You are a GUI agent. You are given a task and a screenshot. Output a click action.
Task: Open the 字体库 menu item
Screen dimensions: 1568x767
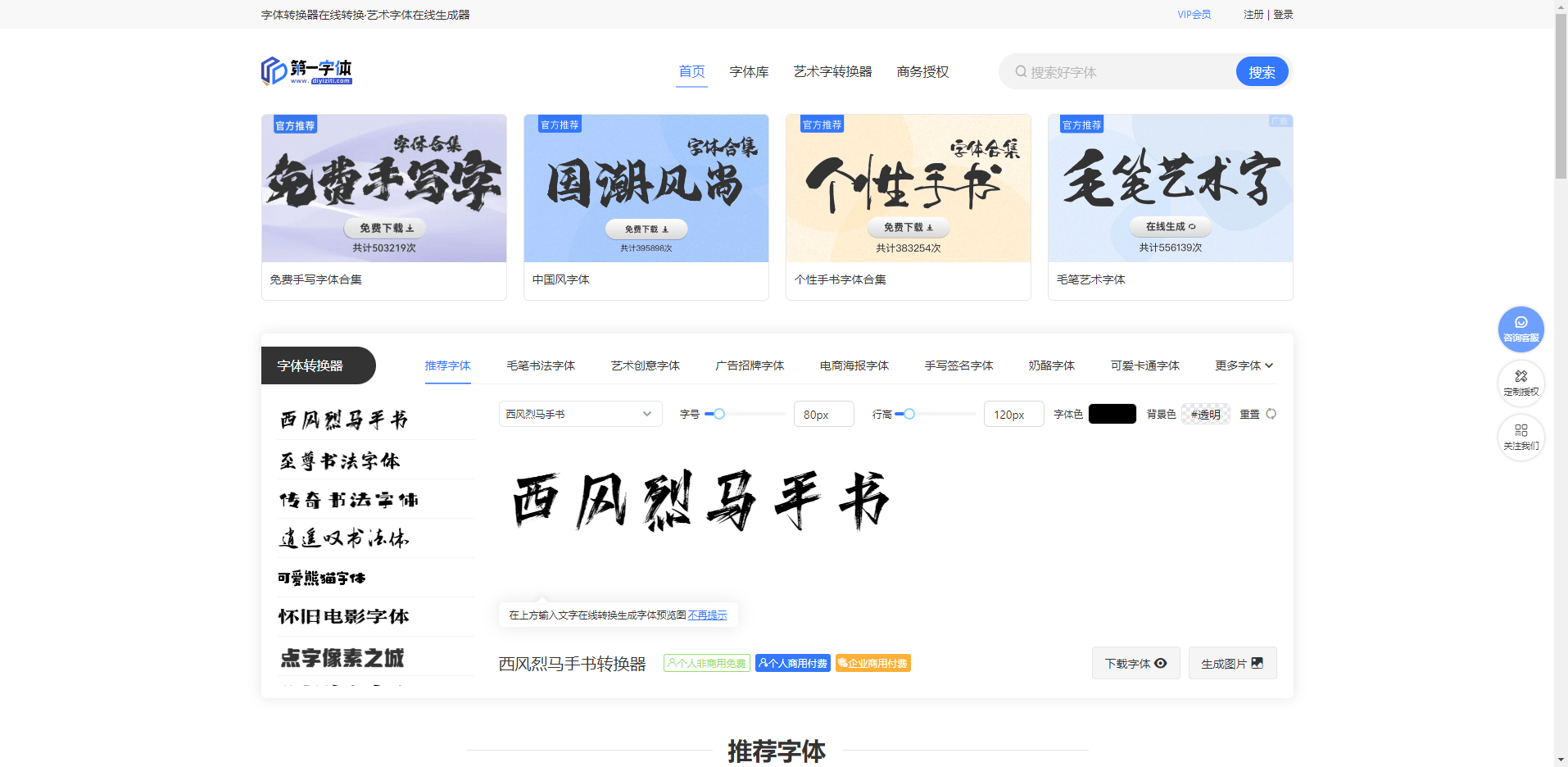pos(748,71)
